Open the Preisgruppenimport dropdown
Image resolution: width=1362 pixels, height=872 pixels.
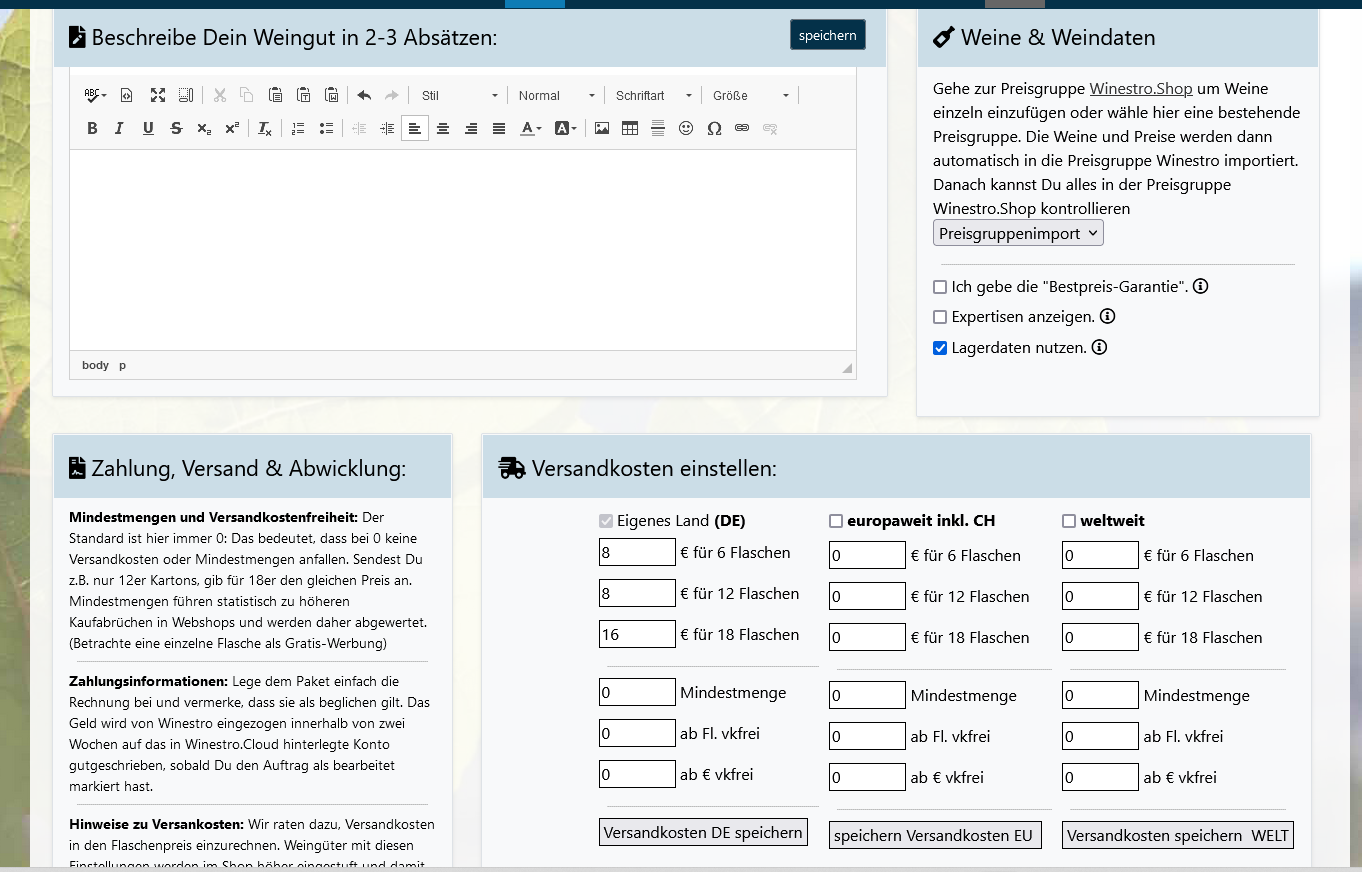1018,233
